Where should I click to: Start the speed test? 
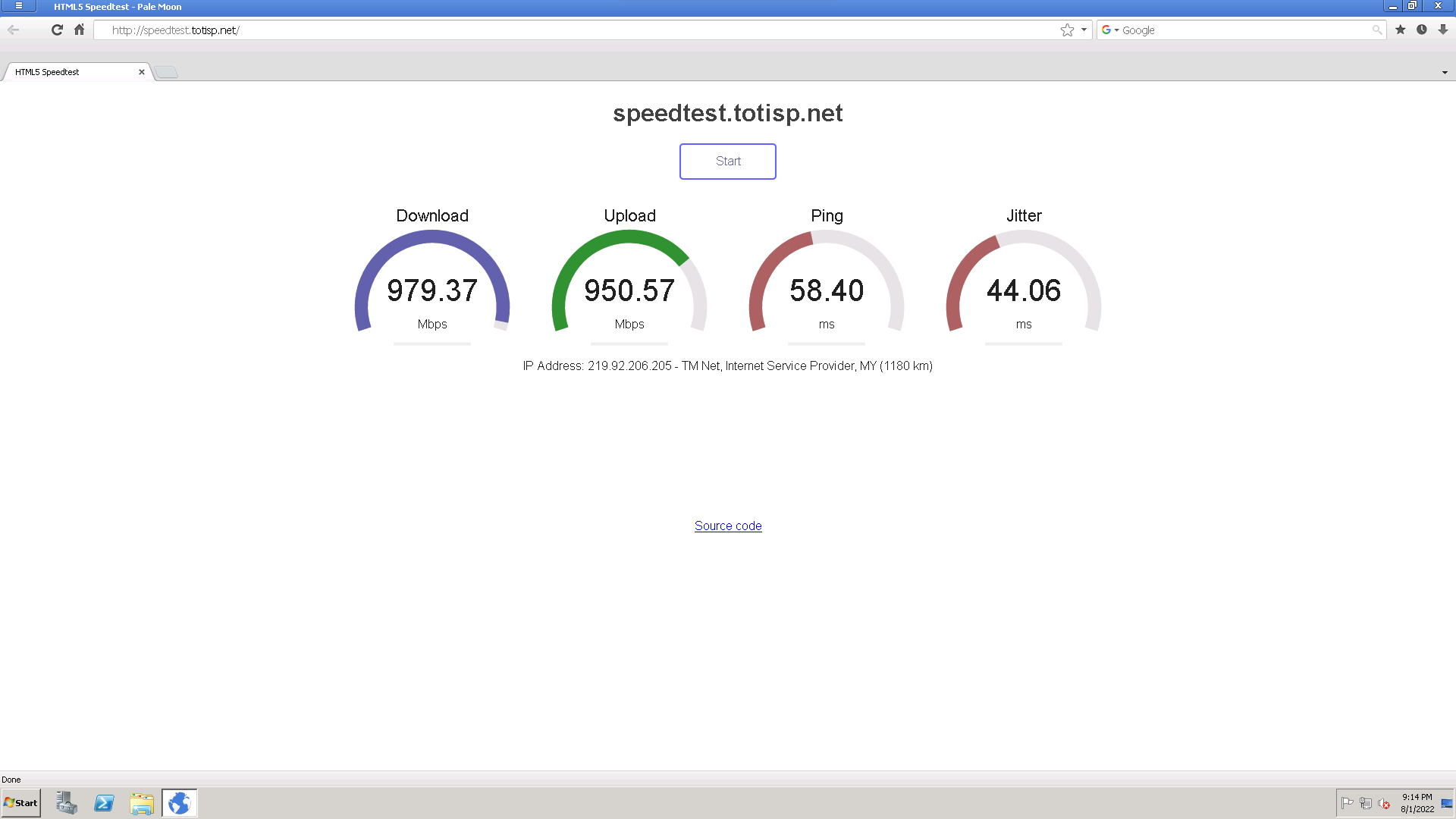(728, 162)
